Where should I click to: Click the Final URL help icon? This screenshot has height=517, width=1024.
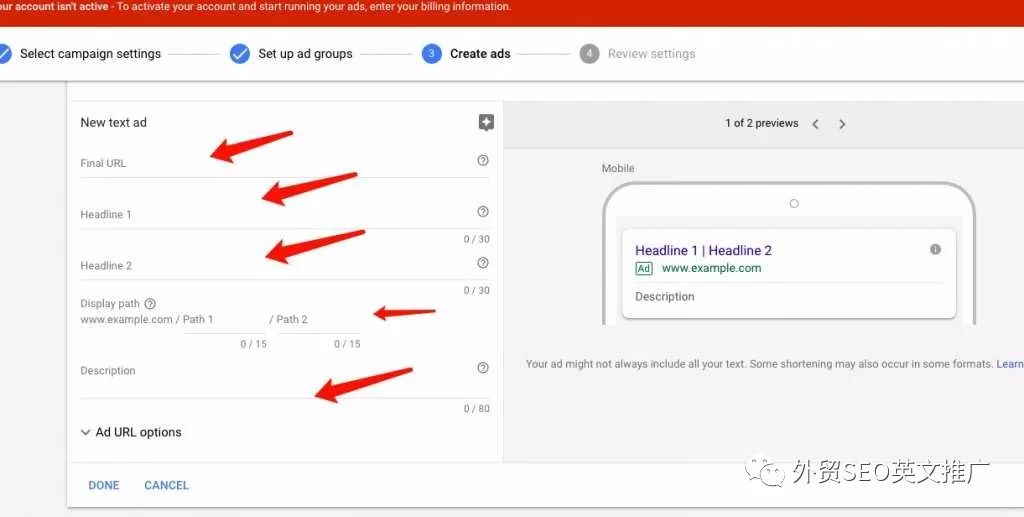(x=483, y=160)
